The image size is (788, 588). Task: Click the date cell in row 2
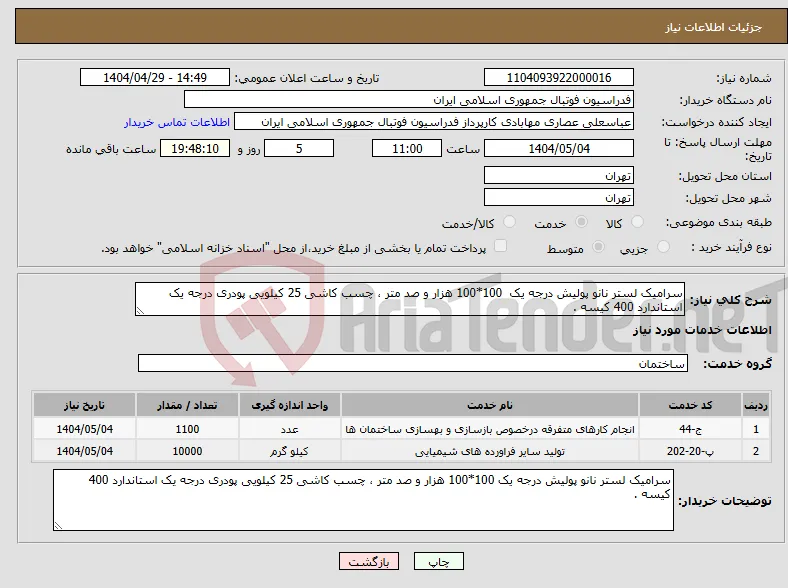pyautogui.click(x=84, y=451)
